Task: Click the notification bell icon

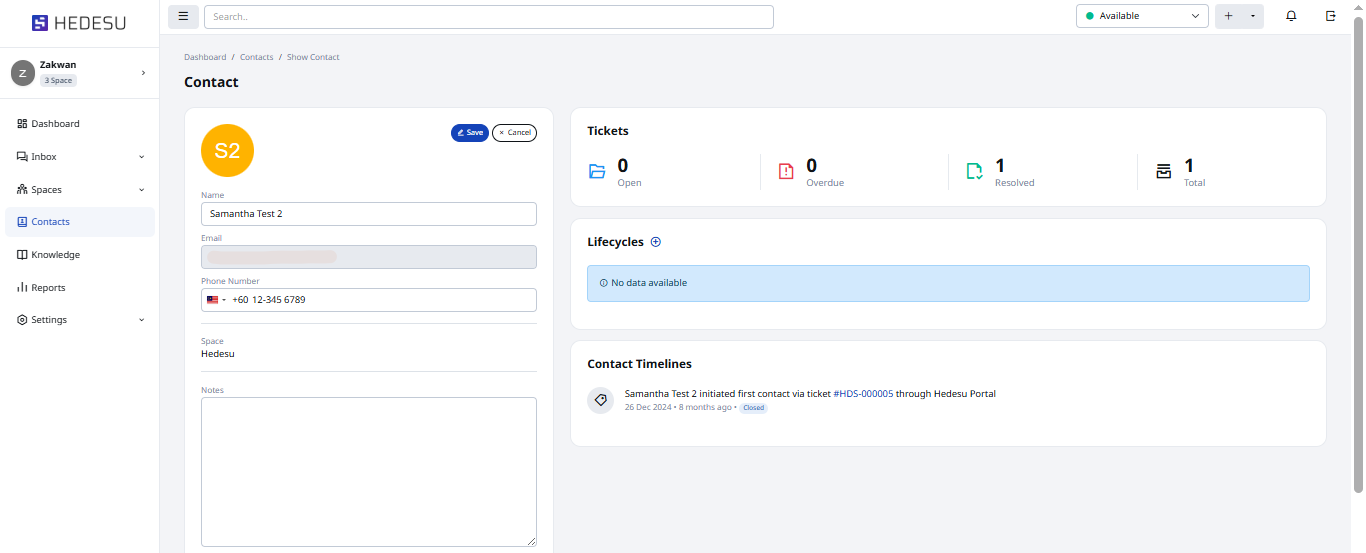Action: coord(1291,16)
